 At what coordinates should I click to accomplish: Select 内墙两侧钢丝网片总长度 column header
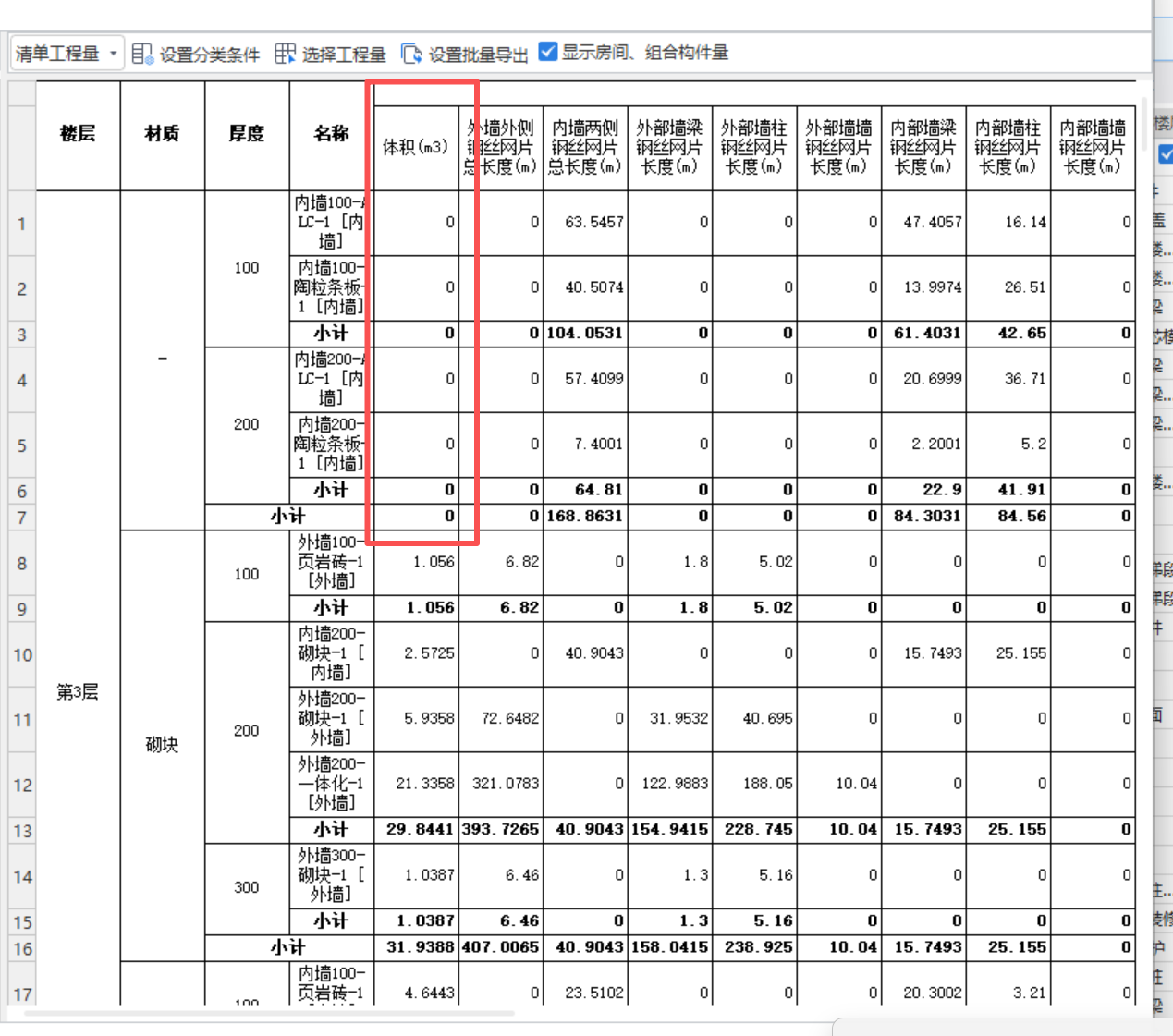coord(585,147)
